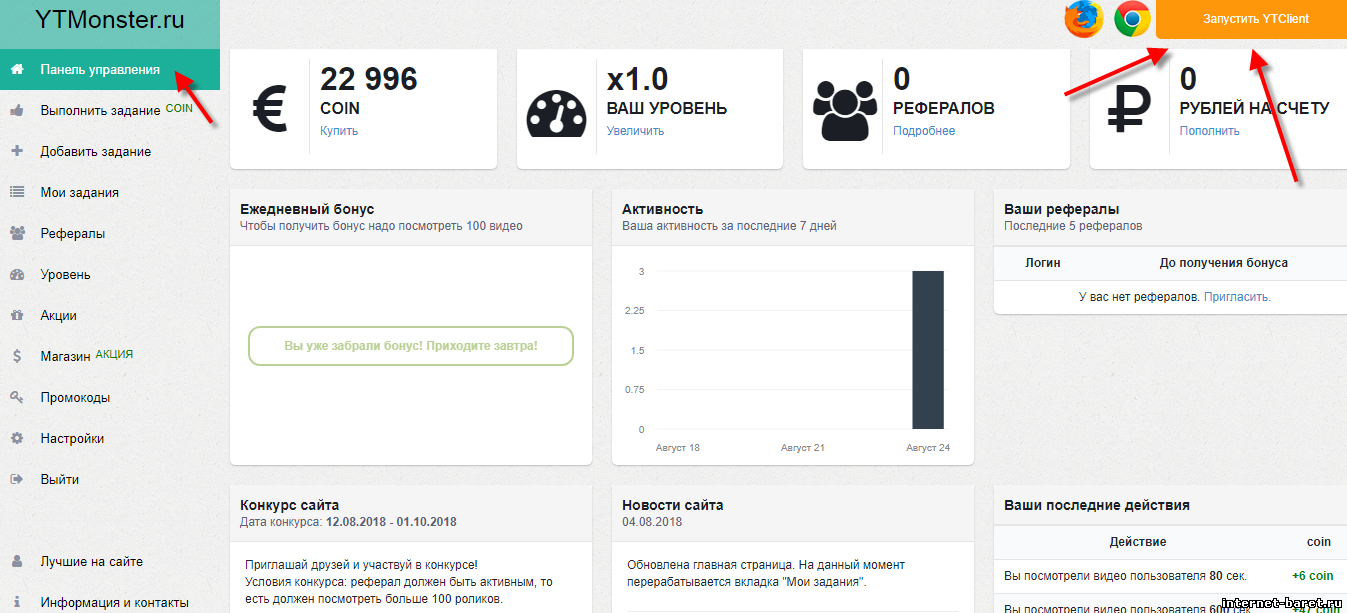The width and height of the screenshot is (1347, 613).
Task: Open Рефералы in sidebar
Action: (72, 233)
